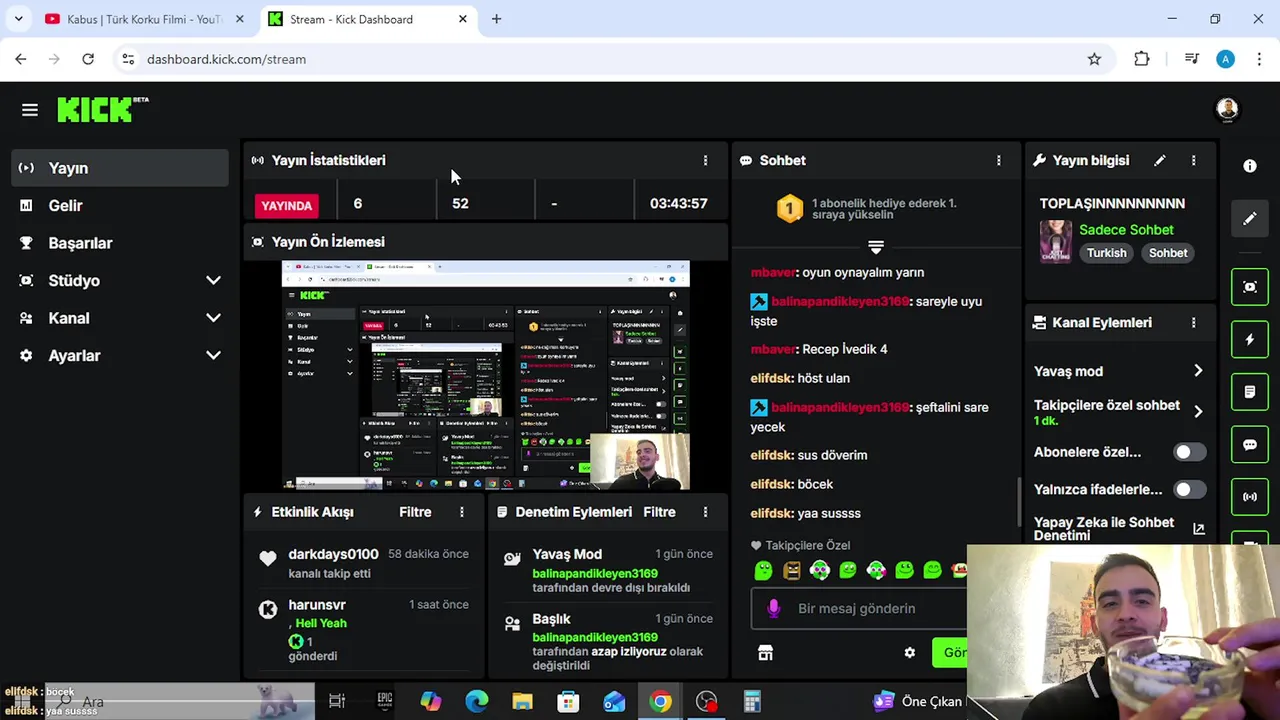
Task: Click the Sohbet tag under stream info
Action: [x=1168, y=253]
